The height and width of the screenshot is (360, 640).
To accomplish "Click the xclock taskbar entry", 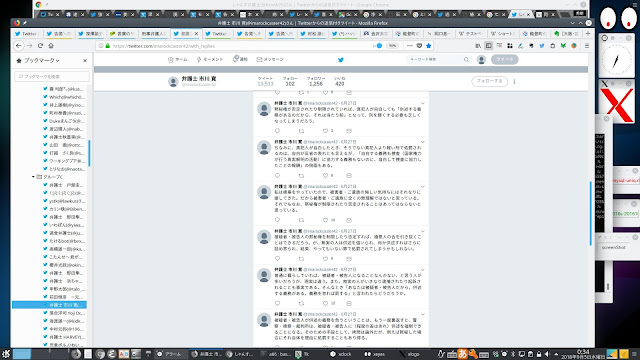I will pos(341,354).
